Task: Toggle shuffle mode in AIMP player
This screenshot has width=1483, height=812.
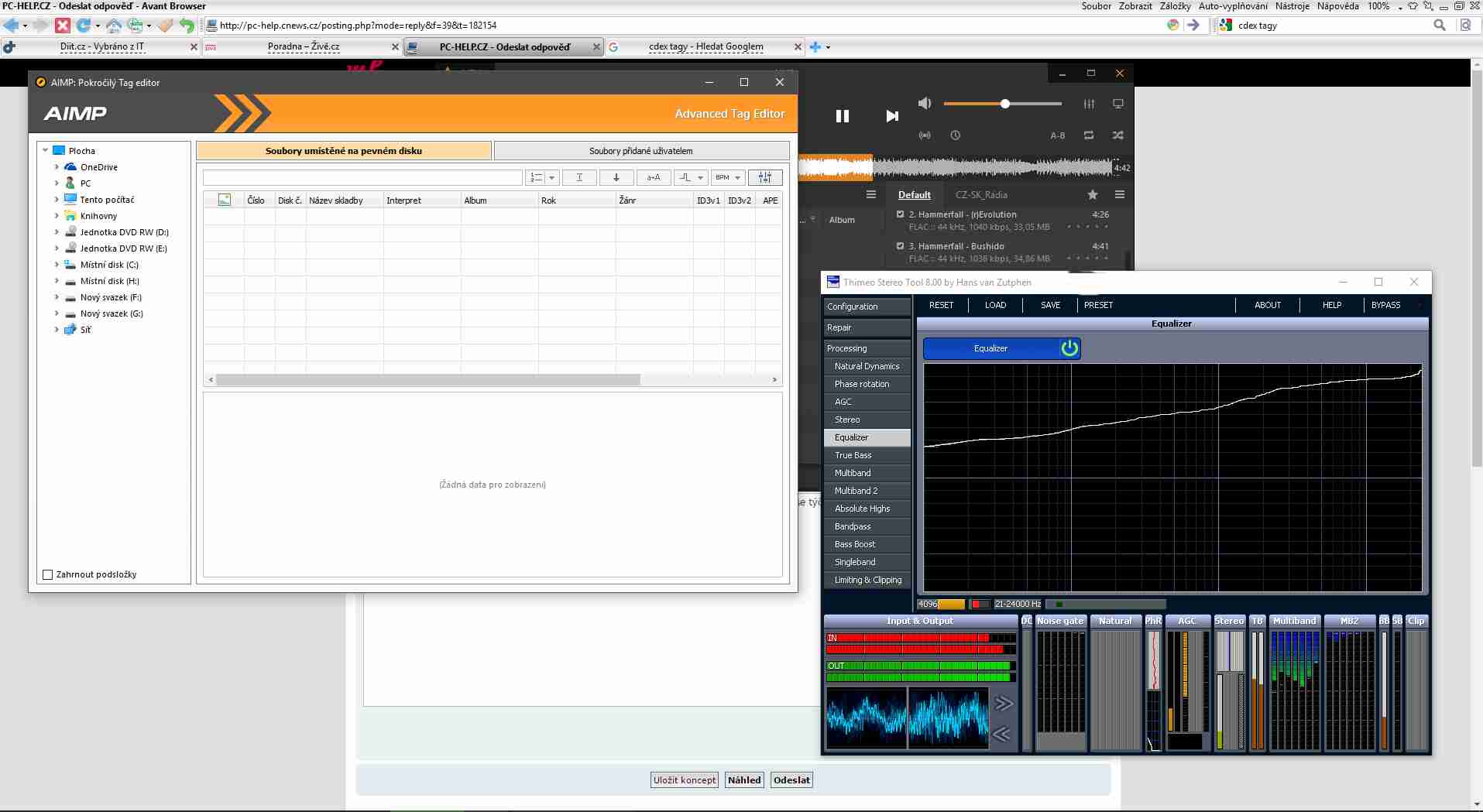Action: tap(1117, 135)
